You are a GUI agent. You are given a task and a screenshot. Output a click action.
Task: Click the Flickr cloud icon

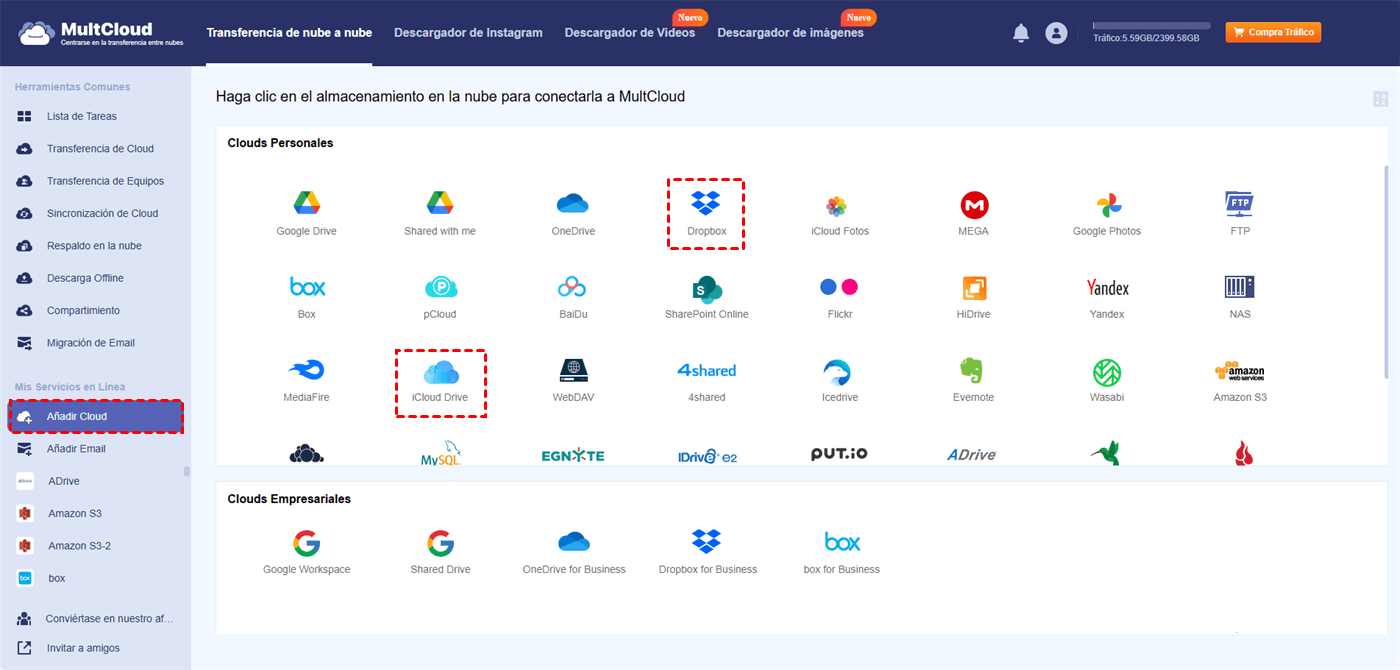(x=840, y=288)
